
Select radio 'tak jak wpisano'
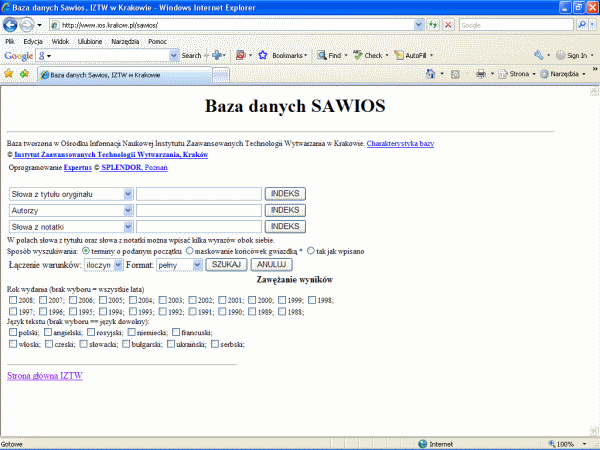[311, 251]
